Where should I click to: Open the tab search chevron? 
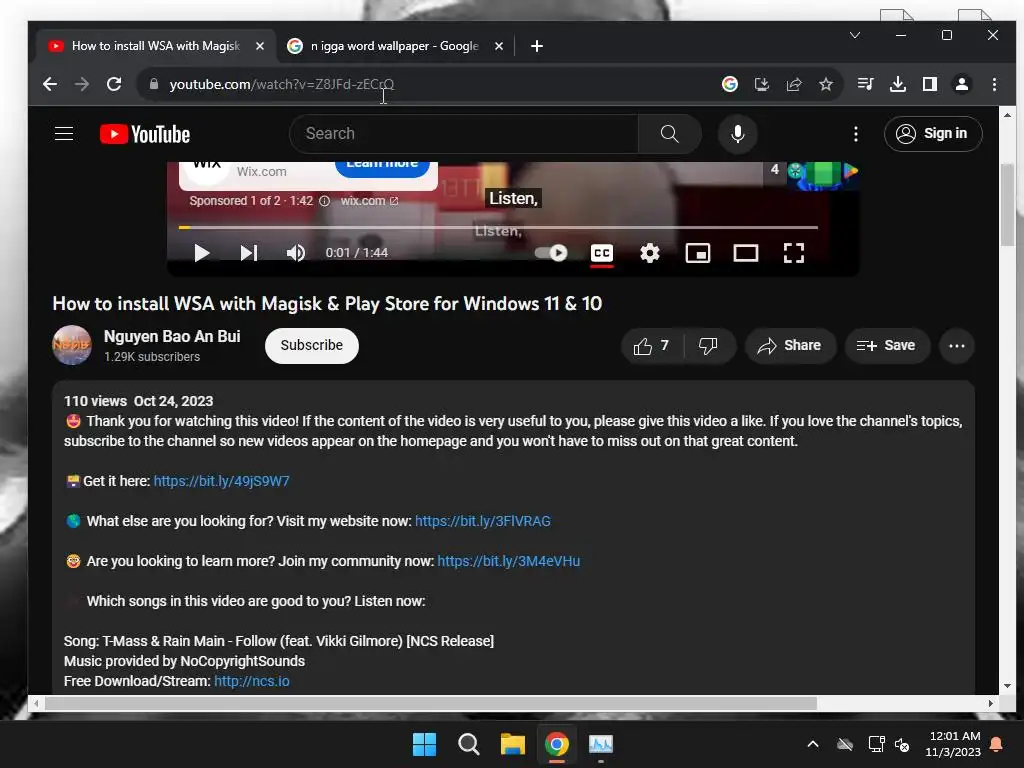855,35
